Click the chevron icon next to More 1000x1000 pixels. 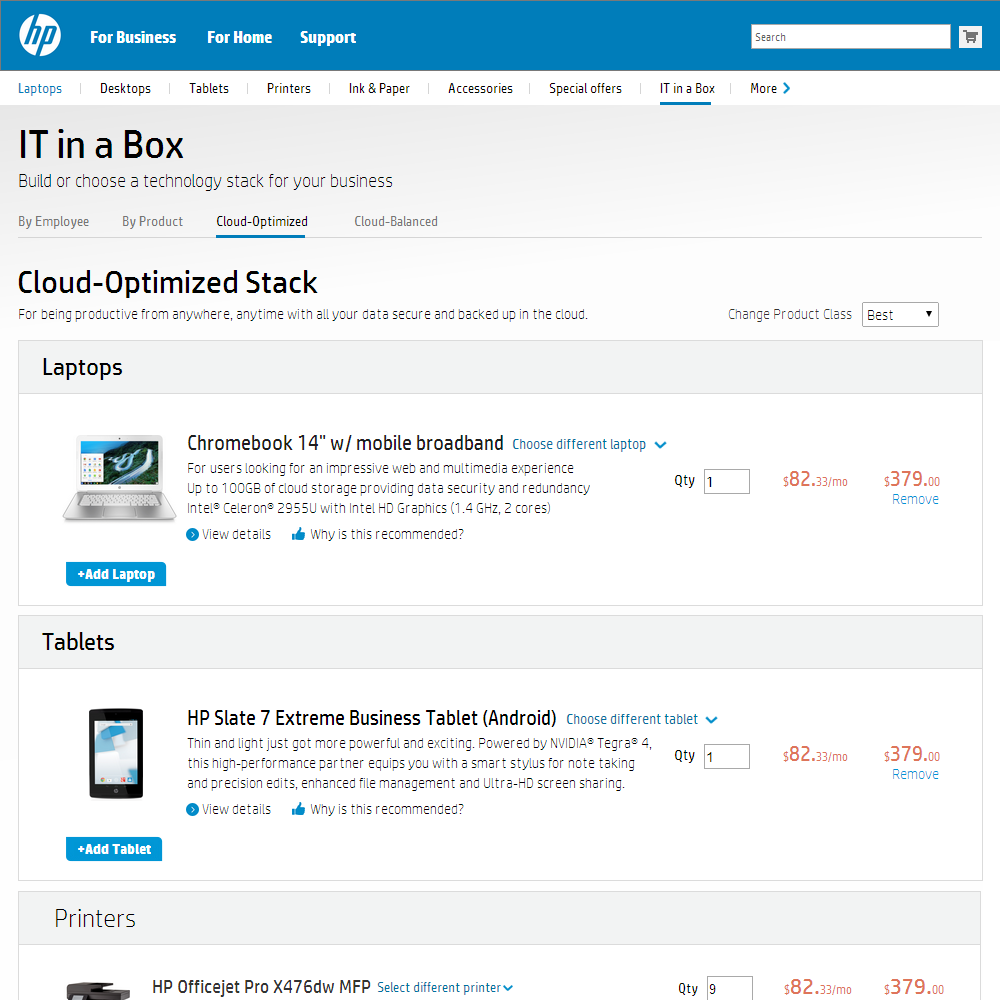[787, 88]
